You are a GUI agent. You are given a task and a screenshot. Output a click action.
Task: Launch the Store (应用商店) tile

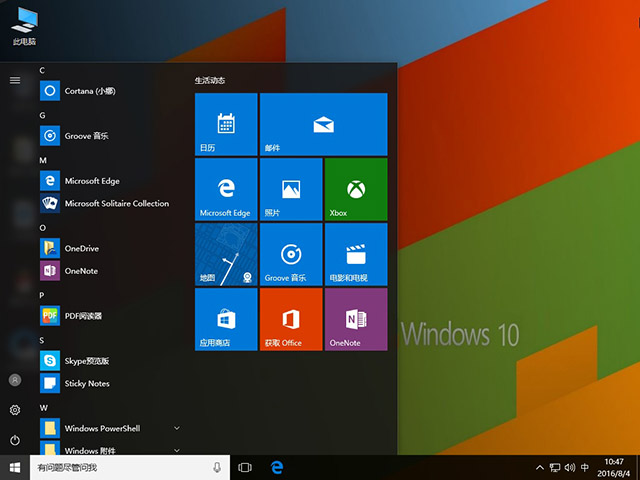point(226,319)
